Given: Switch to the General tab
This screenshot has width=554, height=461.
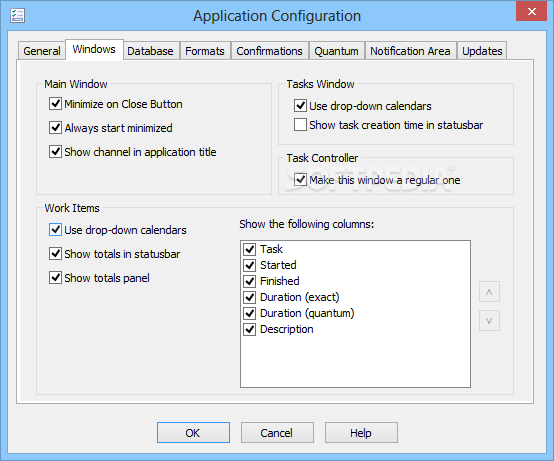Looking at the screenshot, I should [x=42, y=51].
